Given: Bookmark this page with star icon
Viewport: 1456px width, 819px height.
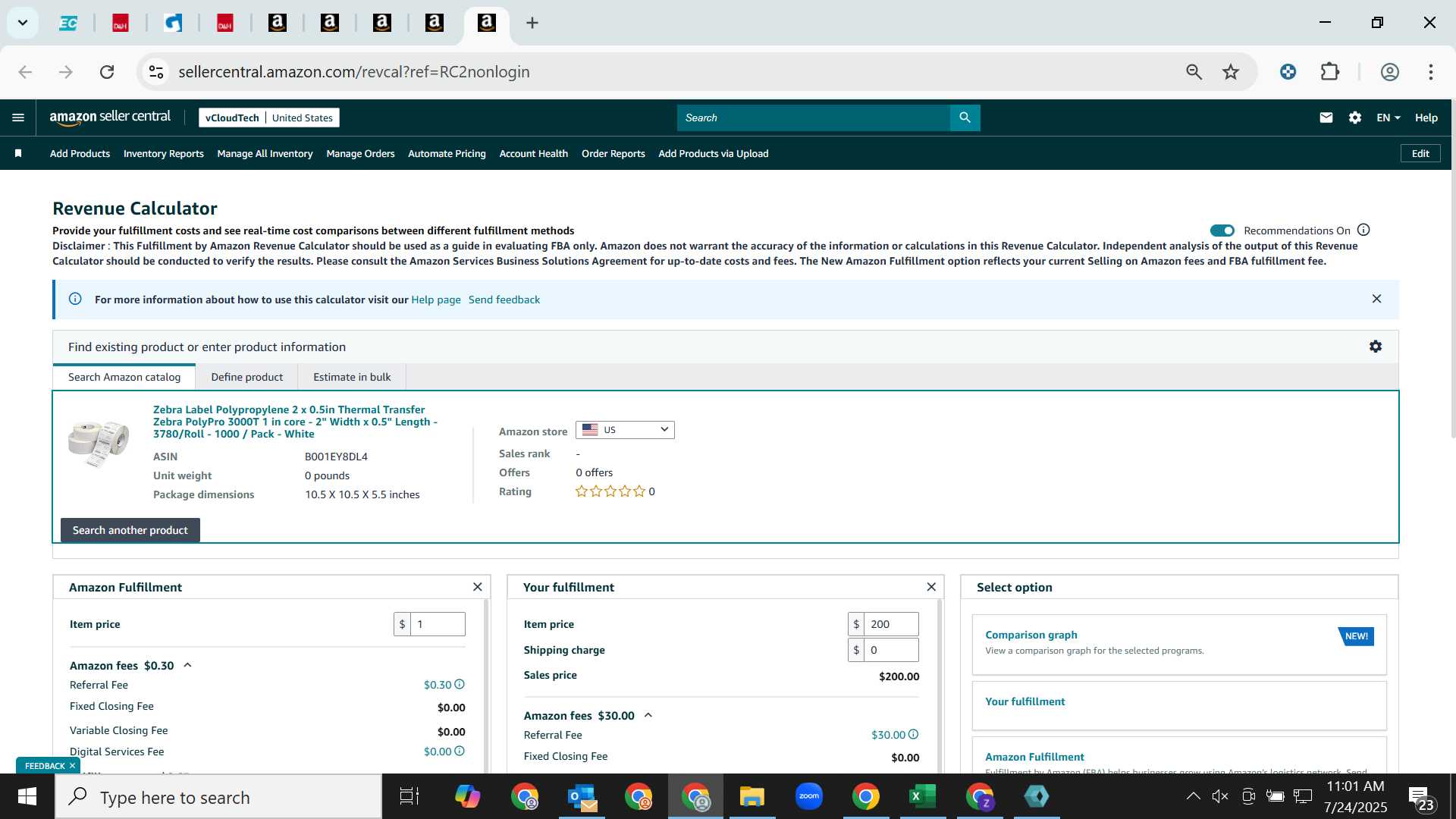Looking at the screenshot, I should pyautogui.click(x=1230, y=72).
